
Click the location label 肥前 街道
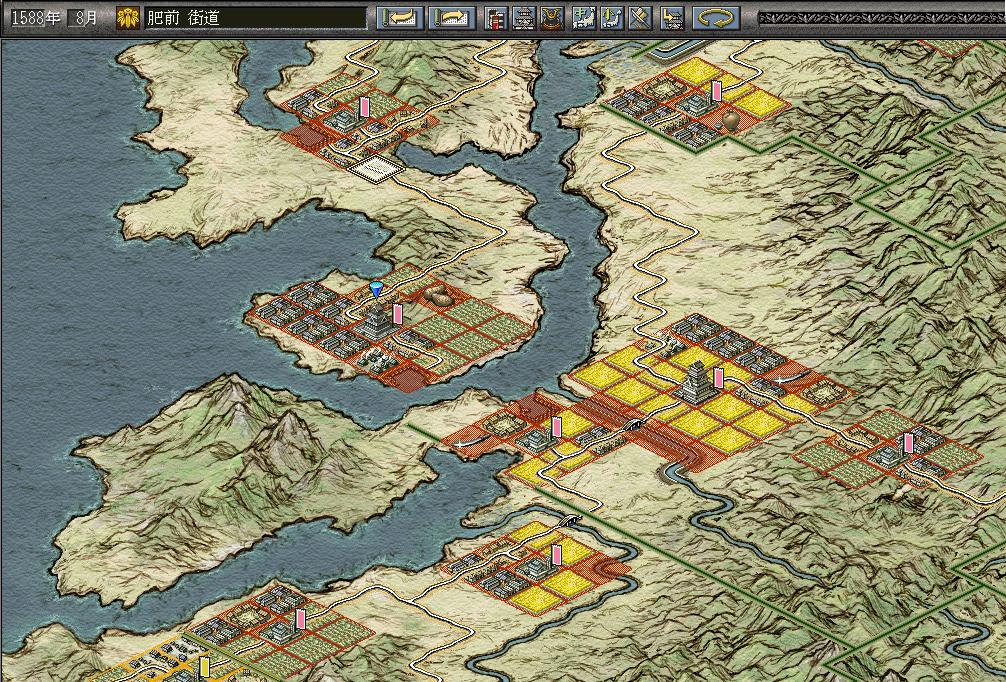pos(183,18)
